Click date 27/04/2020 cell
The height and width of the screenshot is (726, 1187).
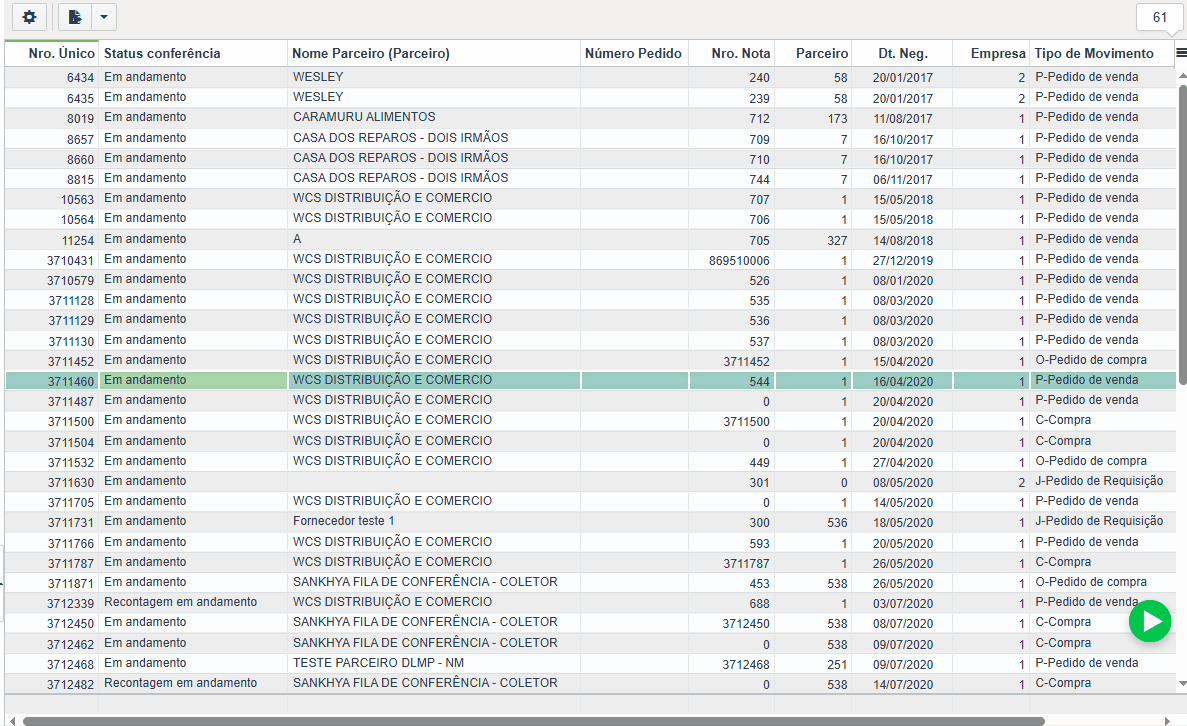[902, 462]
